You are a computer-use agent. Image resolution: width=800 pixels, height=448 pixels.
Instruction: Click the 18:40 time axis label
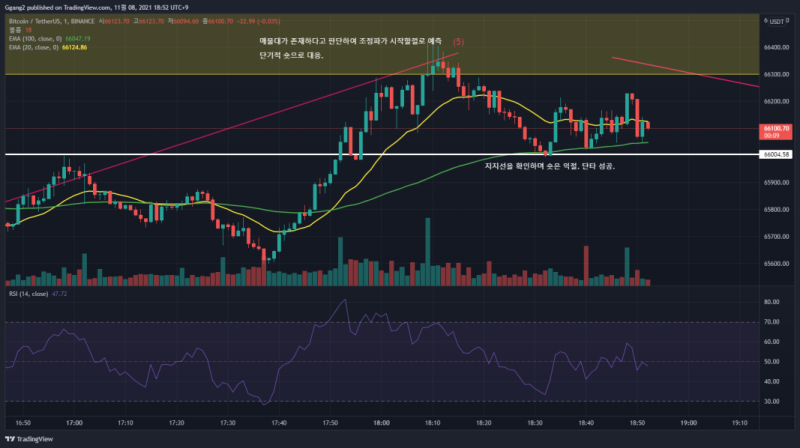(586, 423)
